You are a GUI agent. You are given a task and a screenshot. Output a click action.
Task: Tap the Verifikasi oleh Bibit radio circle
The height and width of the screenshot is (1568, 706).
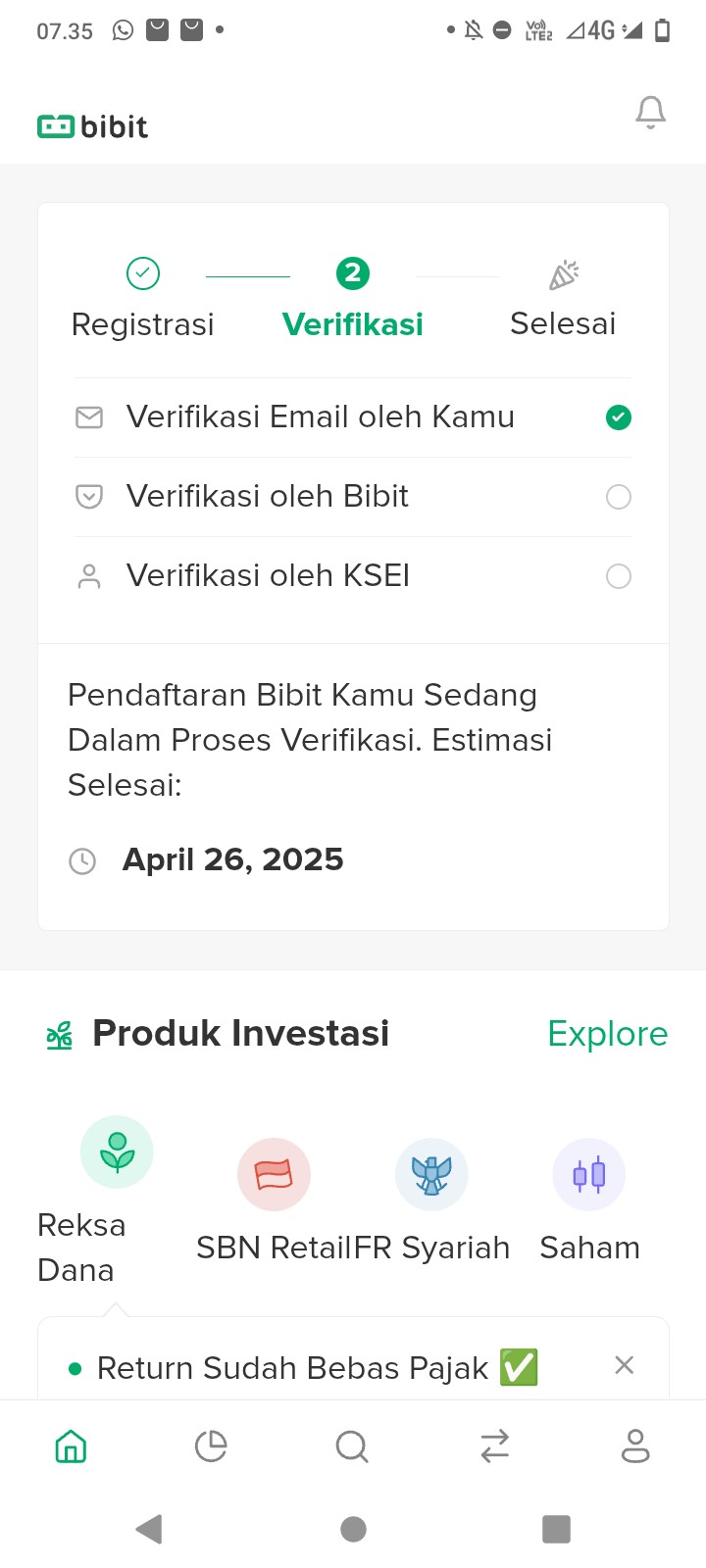619,497
